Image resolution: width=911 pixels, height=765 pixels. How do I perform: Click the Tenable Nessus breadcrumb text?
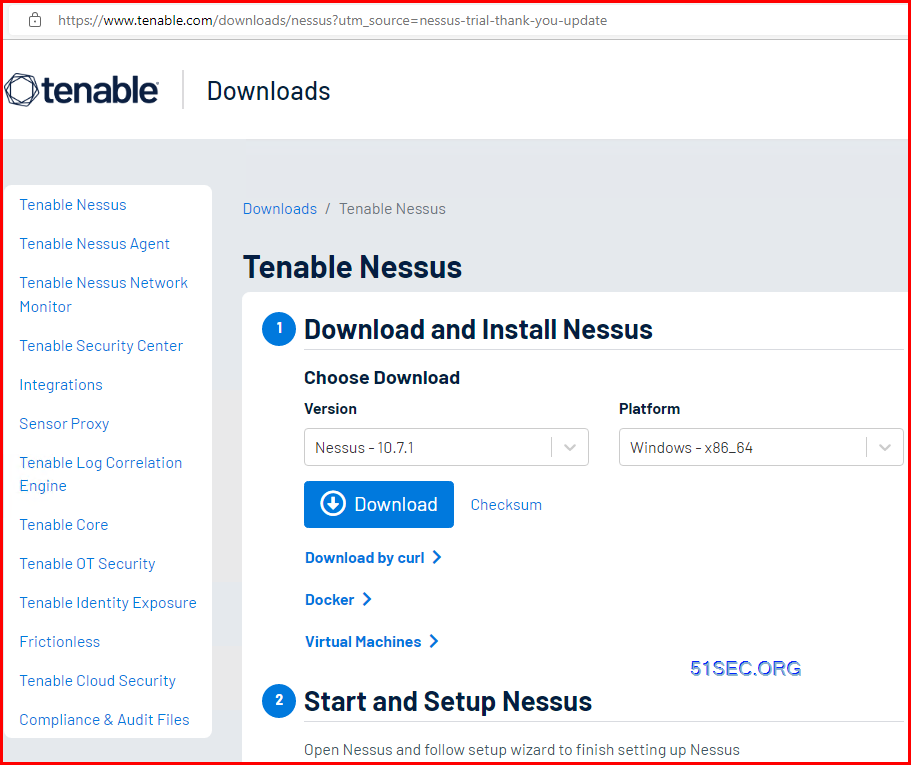point(392,209)
